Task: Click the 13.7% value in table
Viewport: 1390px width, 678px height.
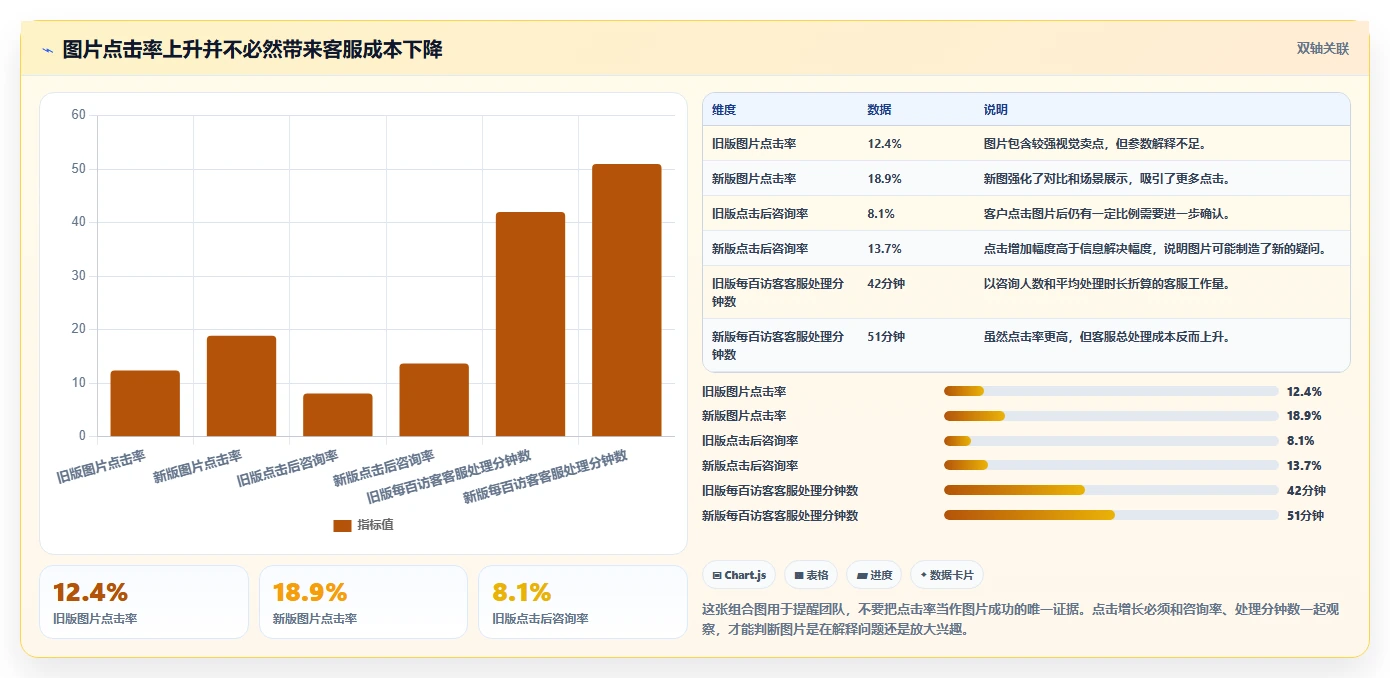Action: (x=885, y=249)
